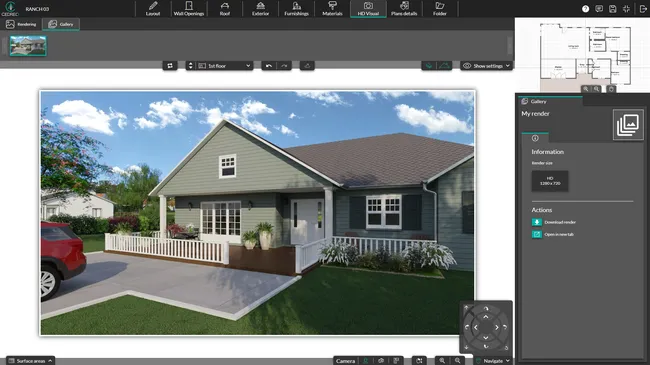This screenshot has height=365, width=650.
Task: Switch to the Rendering tab
Action: click(x=21, y=24)
